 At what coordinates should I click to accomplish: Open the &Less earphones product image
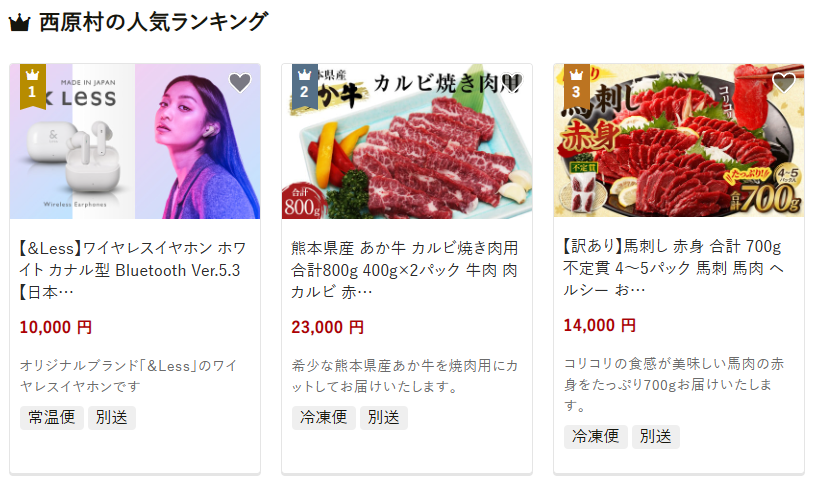pos(135,141)
